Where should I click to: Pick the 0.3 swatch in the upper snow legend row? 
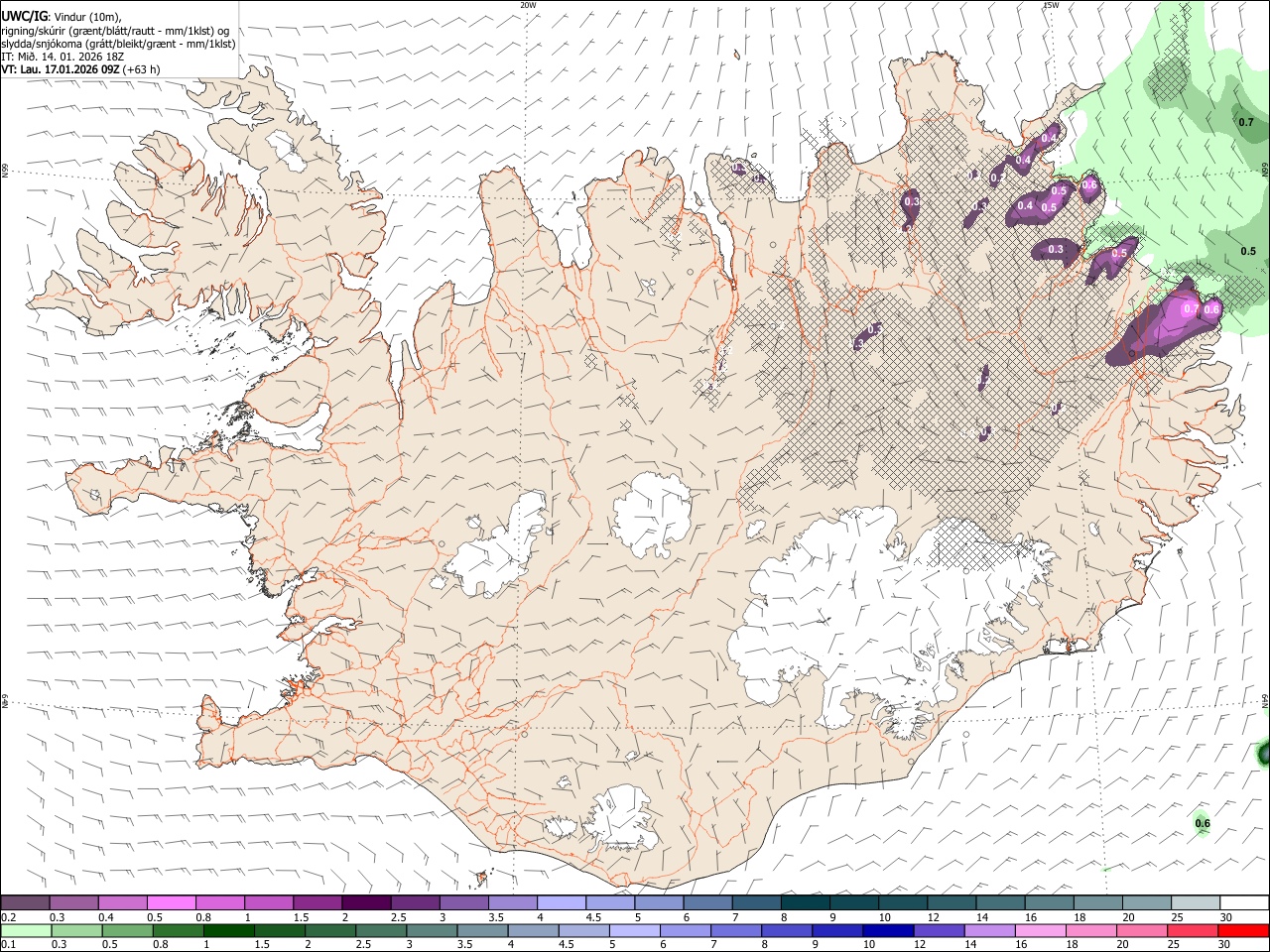click(x=73, y=902)
